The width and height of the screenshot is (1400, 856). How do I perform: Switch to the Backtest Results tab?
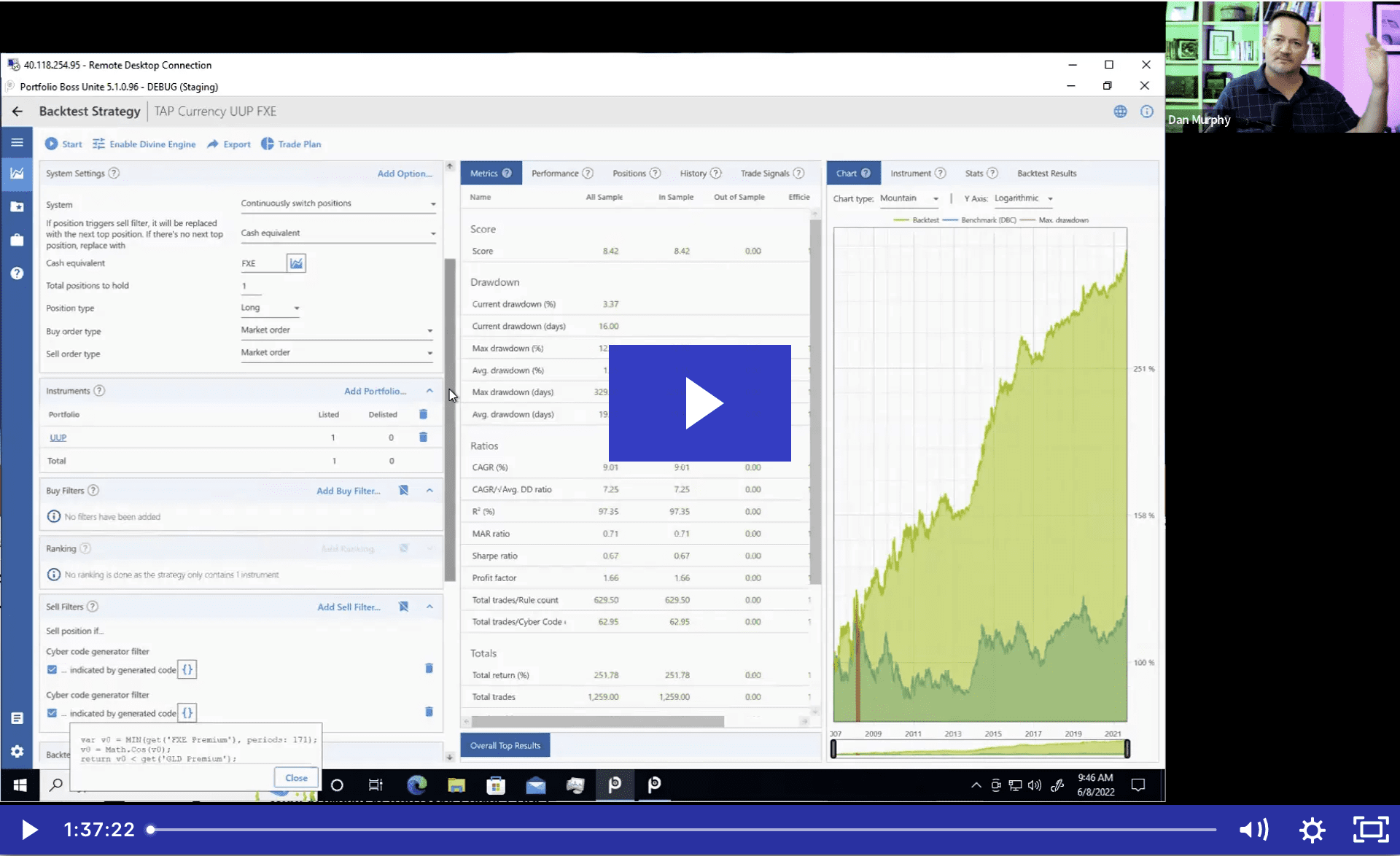(1046, 173)
